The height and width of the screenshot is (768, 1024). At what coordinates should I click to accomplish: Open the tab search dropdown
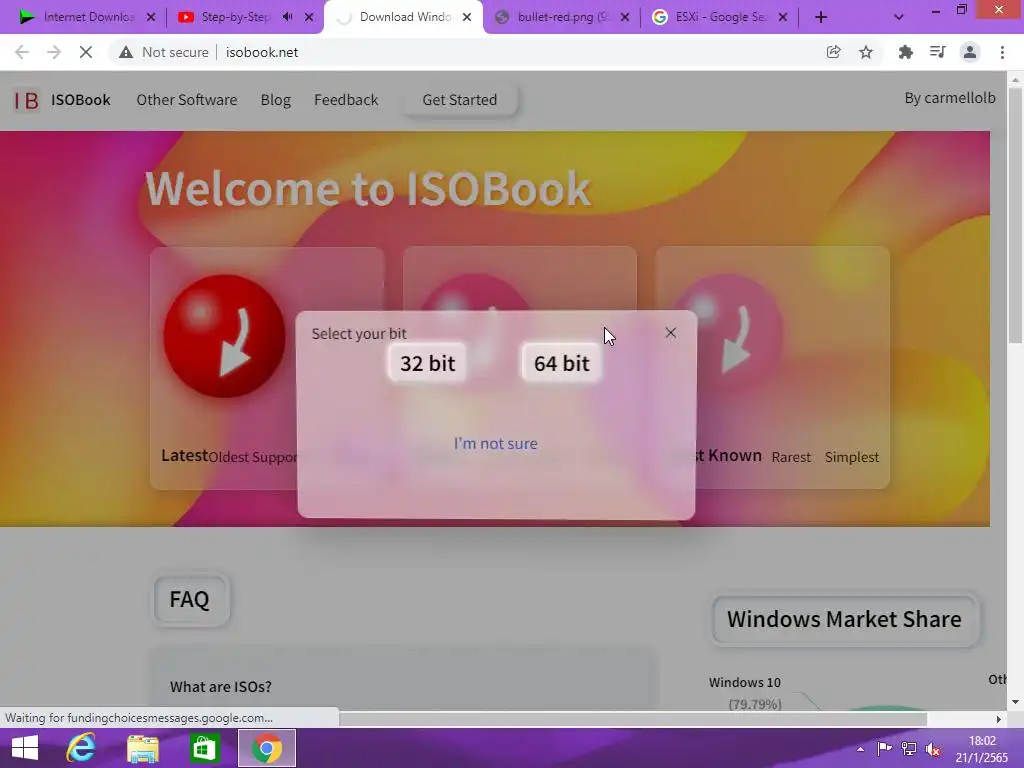click(899, 18)
